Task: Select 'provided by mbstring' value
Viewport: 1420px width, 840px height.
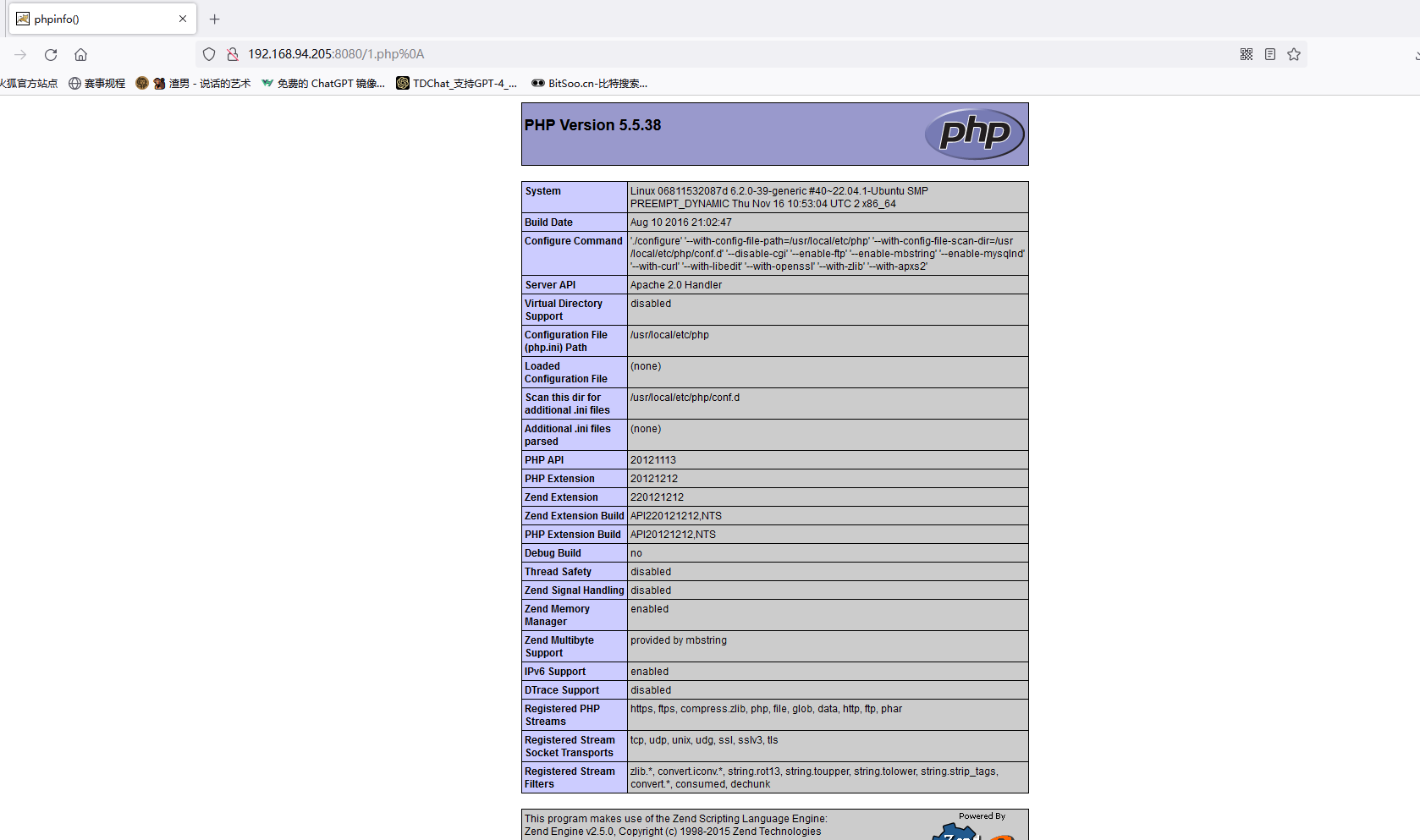Action: pos(679,640)
